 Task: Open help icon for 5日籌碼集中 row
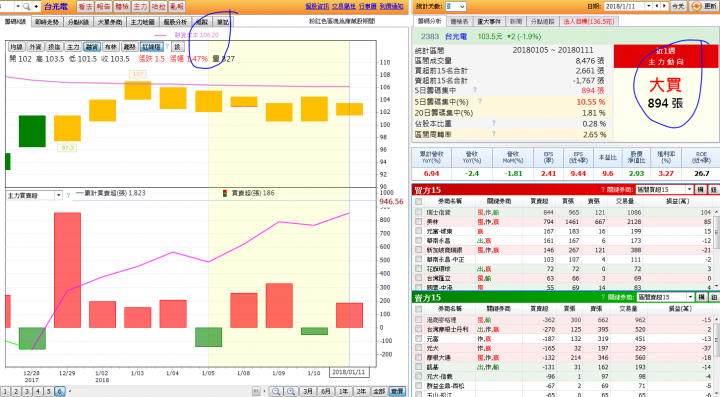[x=475, y=90]
